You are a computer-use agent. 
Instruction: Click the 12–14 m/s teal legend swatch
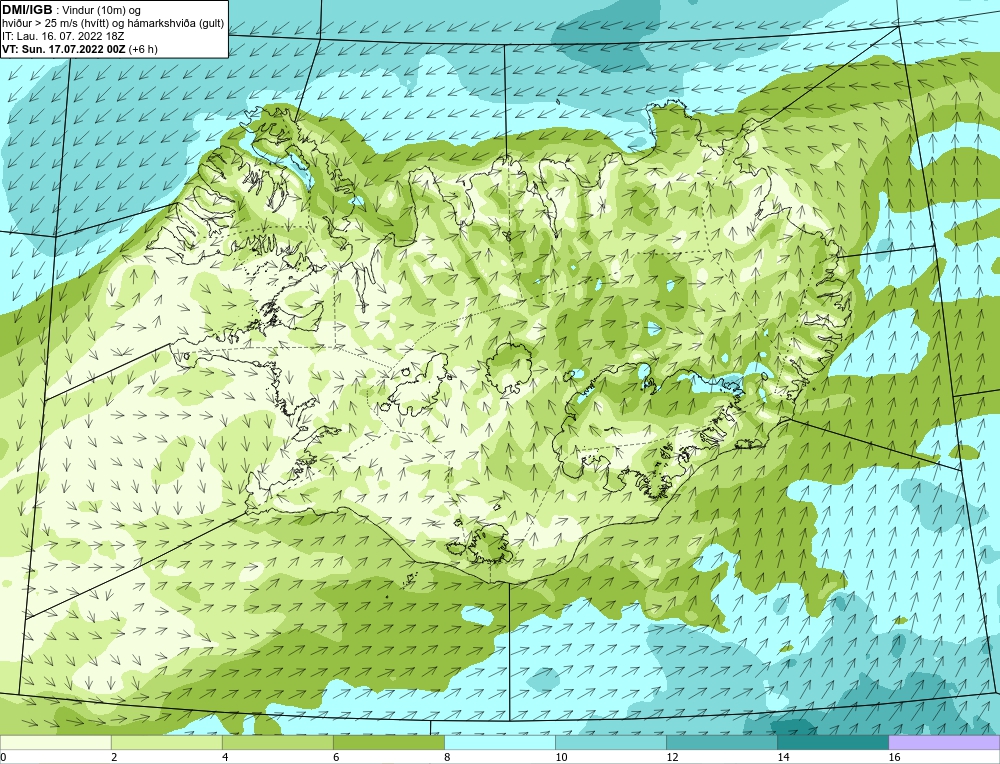tap(721, 742)
